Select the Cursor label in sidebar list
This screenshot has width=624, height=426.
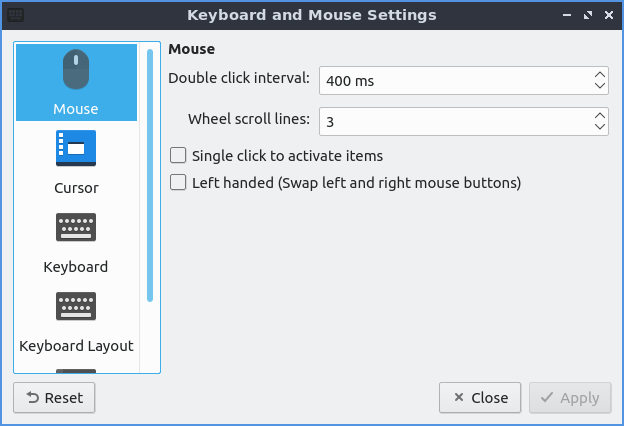pyautogui.click(x=76, y=188)
